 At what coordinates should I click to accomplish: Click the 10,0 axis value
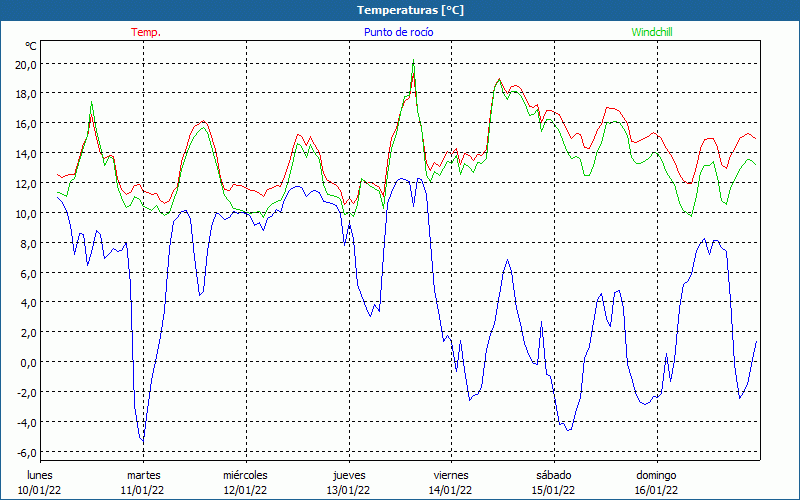pyautogui.click(x=26, y=213)
